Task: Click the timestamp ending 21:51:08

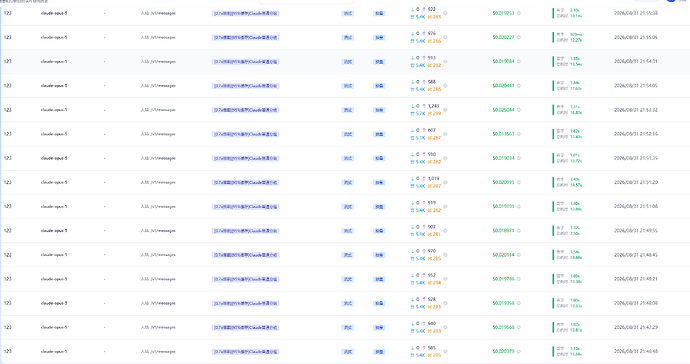Action: [636, 206]
